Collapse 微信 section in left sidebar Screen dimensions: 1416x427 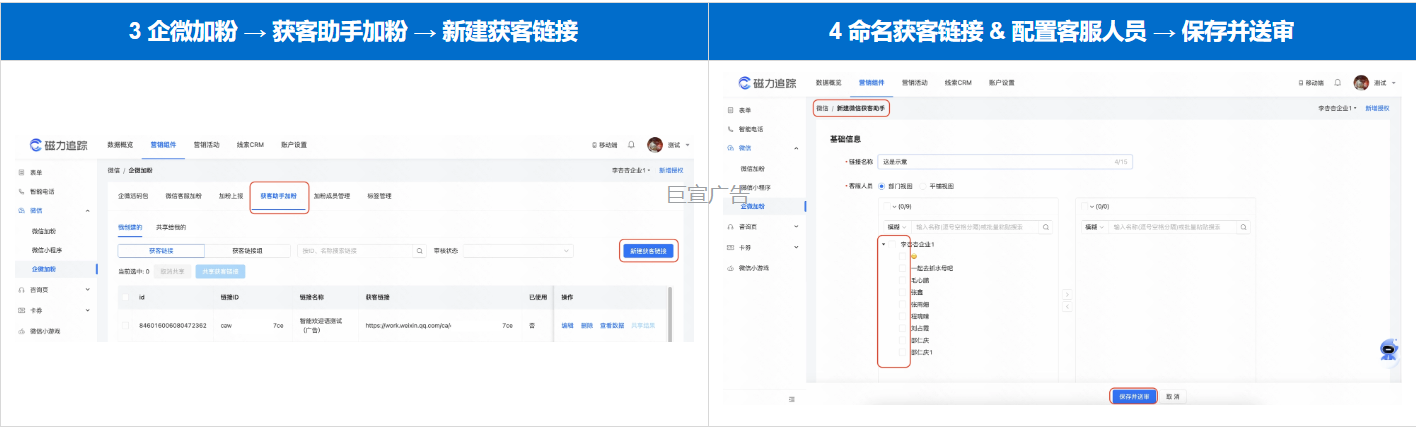[87, 211]
